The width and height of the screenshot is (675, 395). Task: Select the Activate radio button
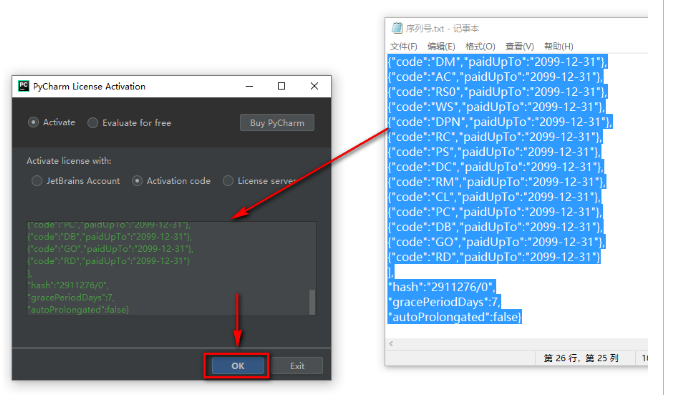(33, 123)
